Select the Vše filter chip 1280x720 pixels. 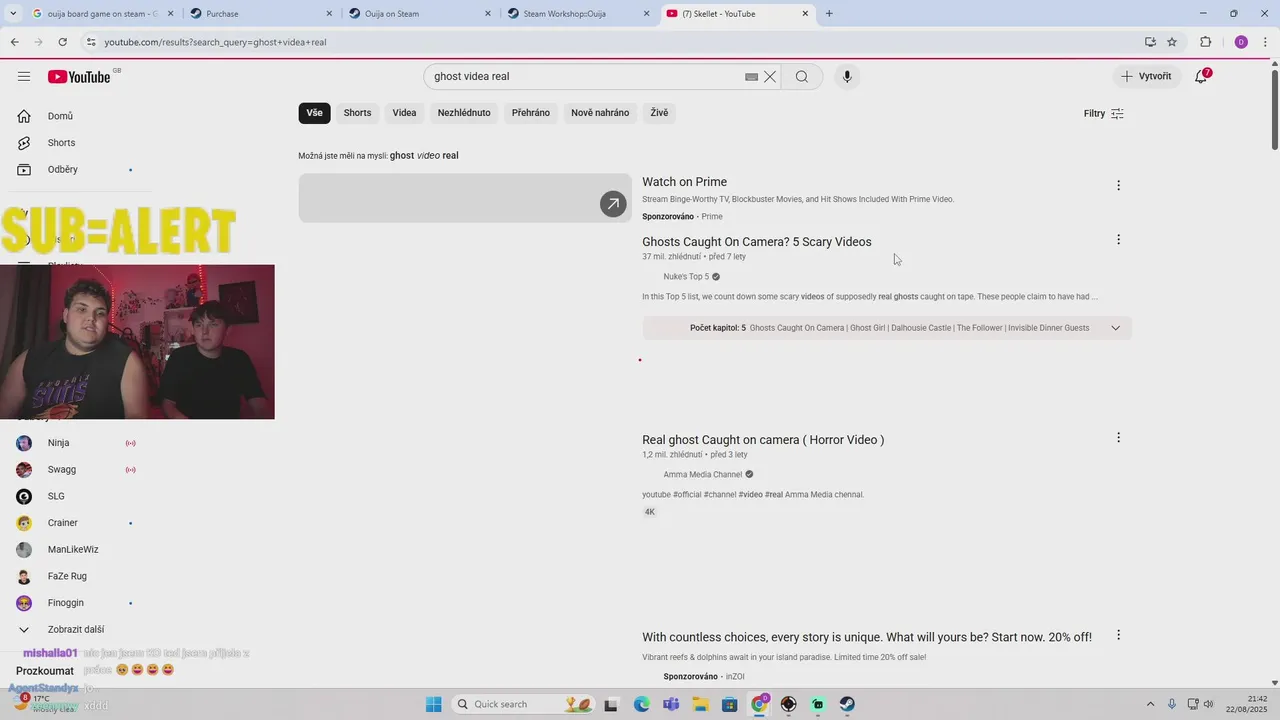pos(314,113)
